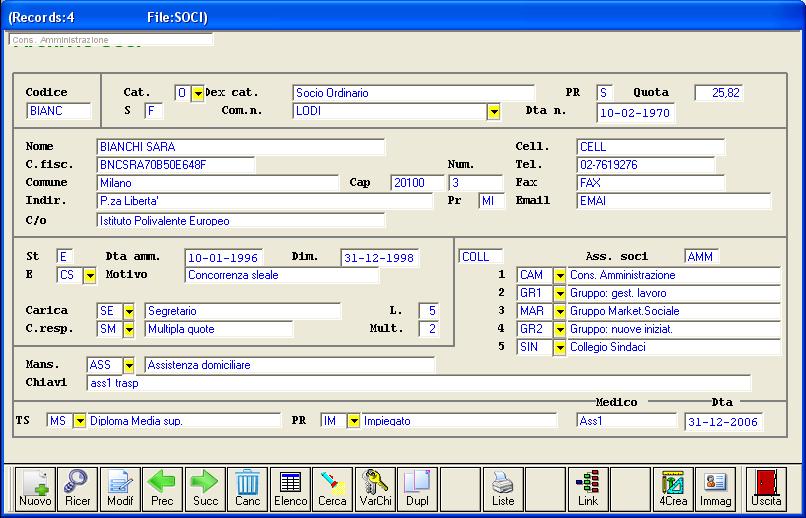Open the Elenco list view
Viewport: 806px width, 518px height.
pos(290,489)
